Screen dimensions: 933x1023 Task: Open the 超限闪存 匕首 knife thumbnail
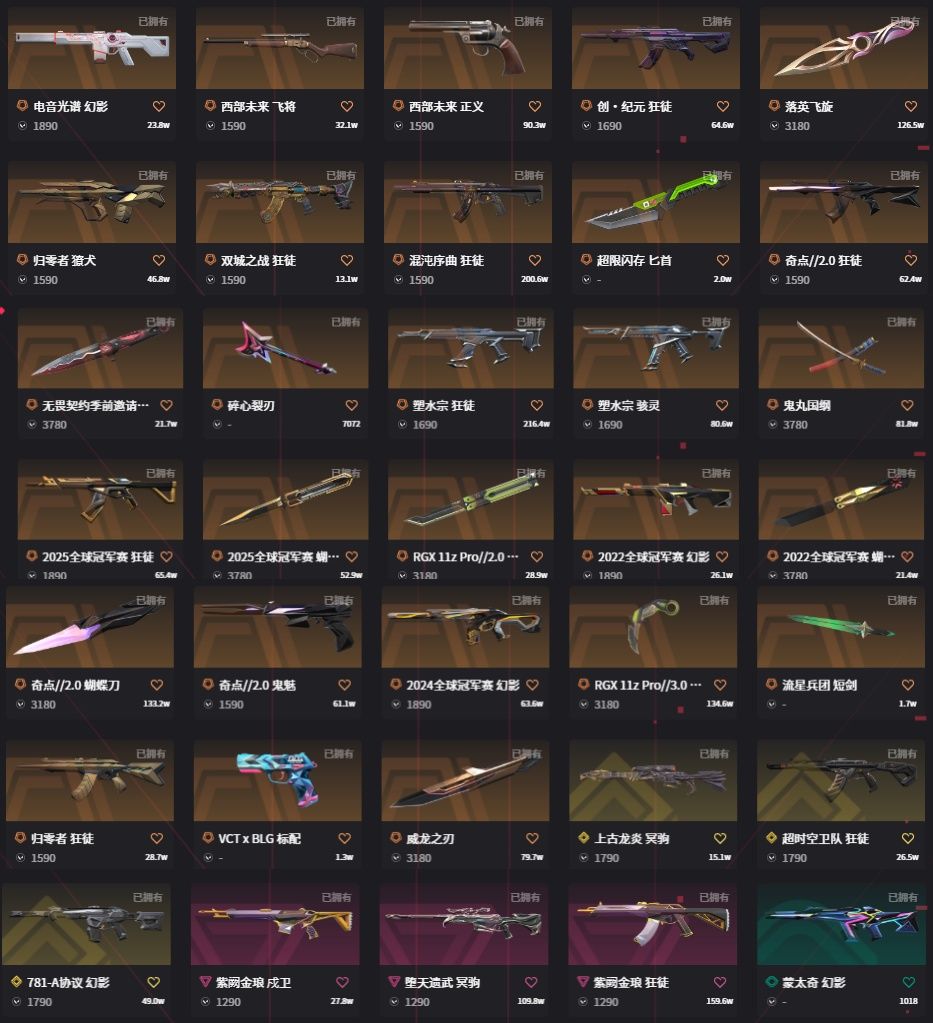point(656,202)
